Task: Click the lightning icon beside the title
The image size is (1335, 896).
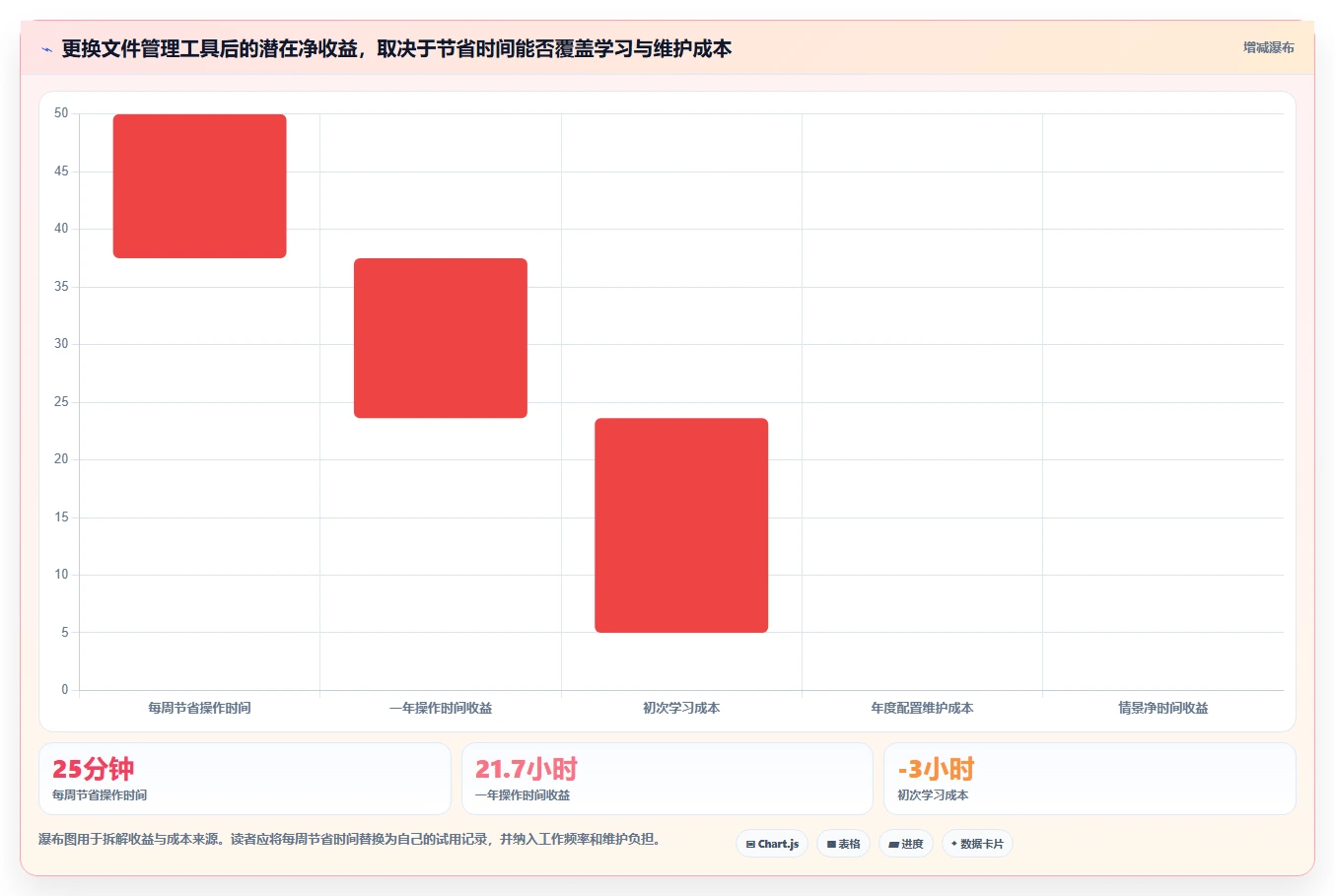Action: coord(46,49)
